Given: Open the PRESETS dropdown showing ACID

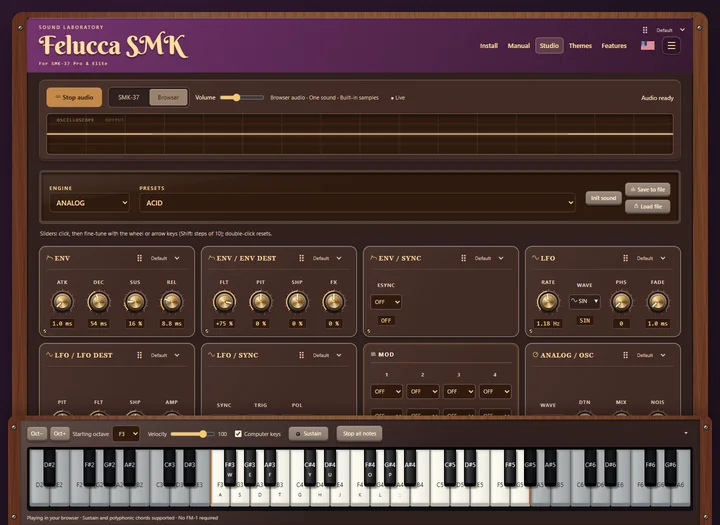Looking at the screenshot, I should pyautogui.click(x=357, y=203).
